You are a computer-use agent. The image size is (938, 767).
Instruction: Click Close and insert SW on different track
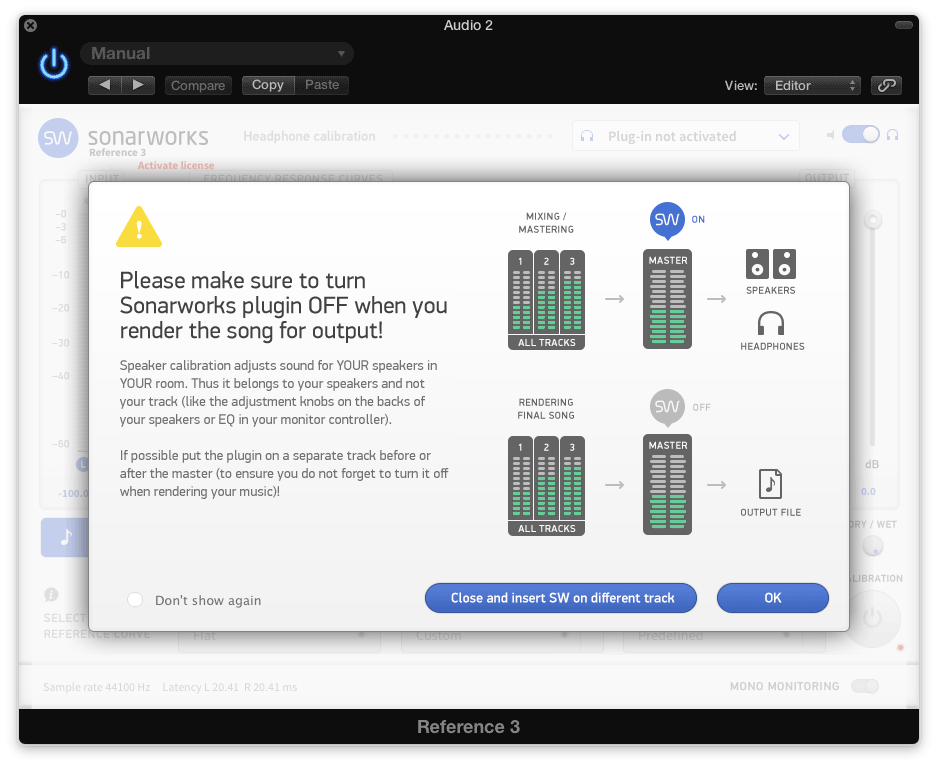[561, 598]
